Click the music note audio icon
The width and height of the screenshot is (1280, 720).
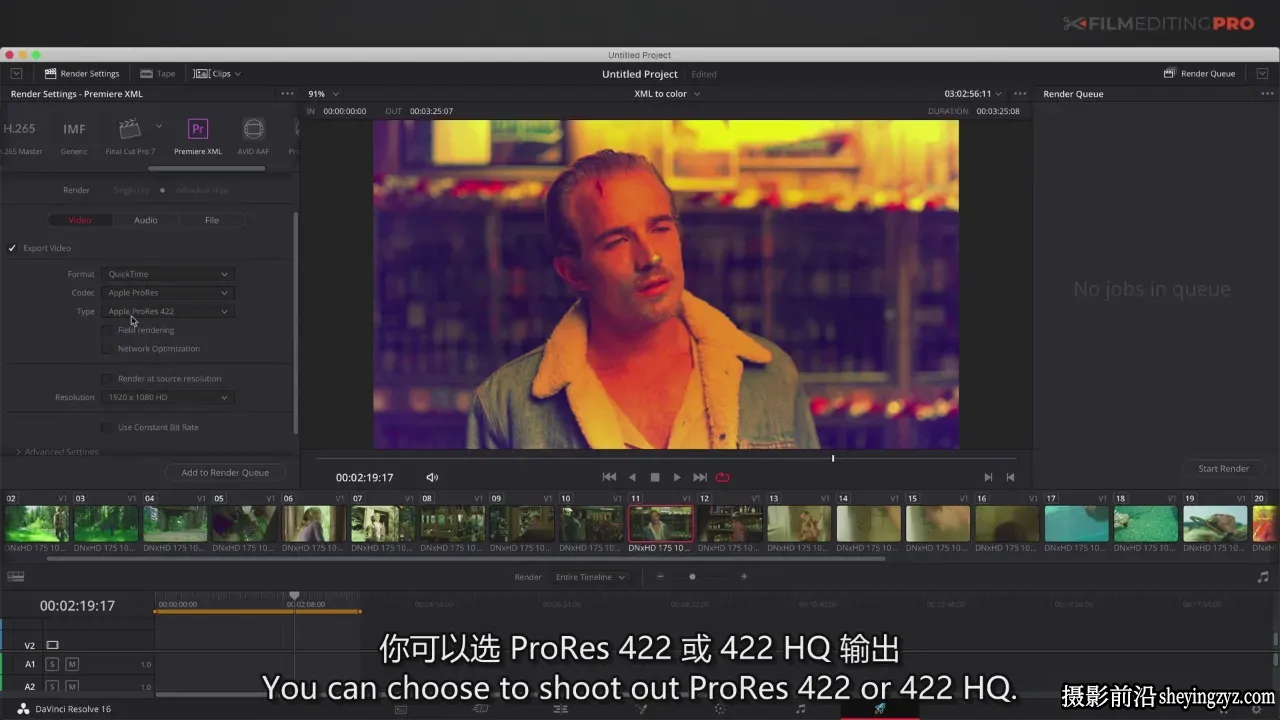[1263, 577]
